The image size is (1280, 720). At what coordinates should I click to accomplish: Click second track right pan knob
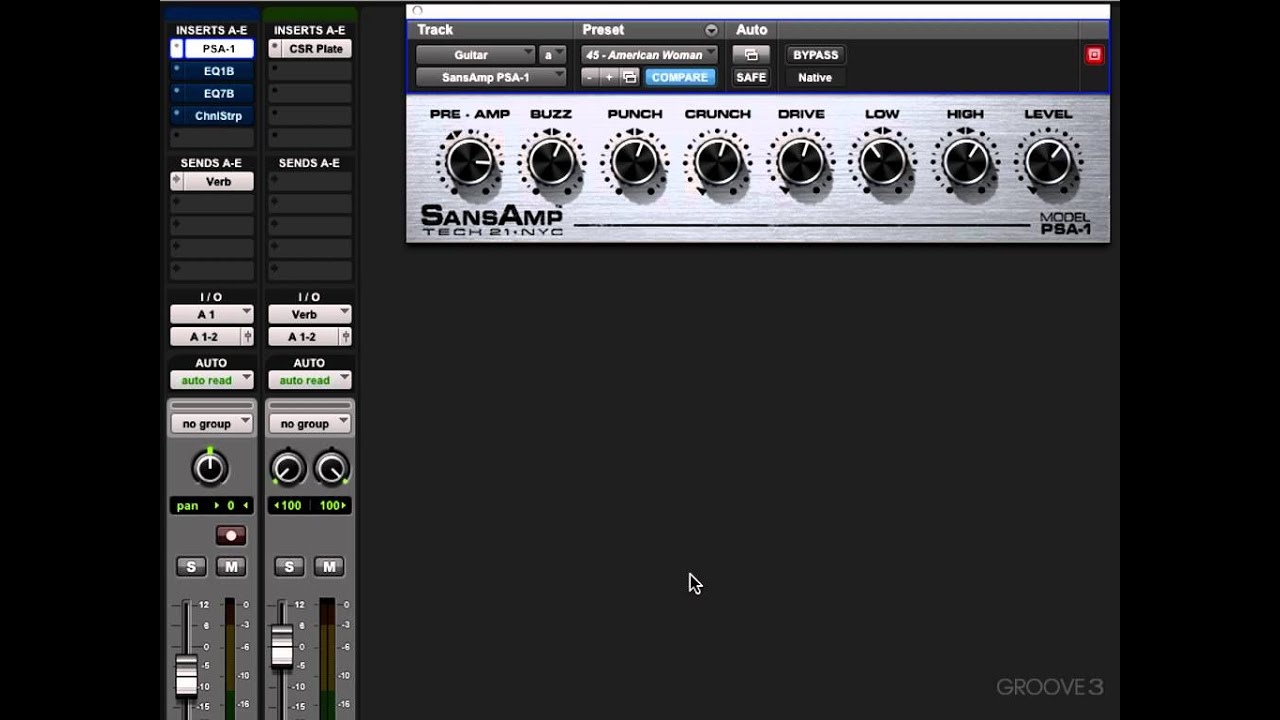pos(331,468)
